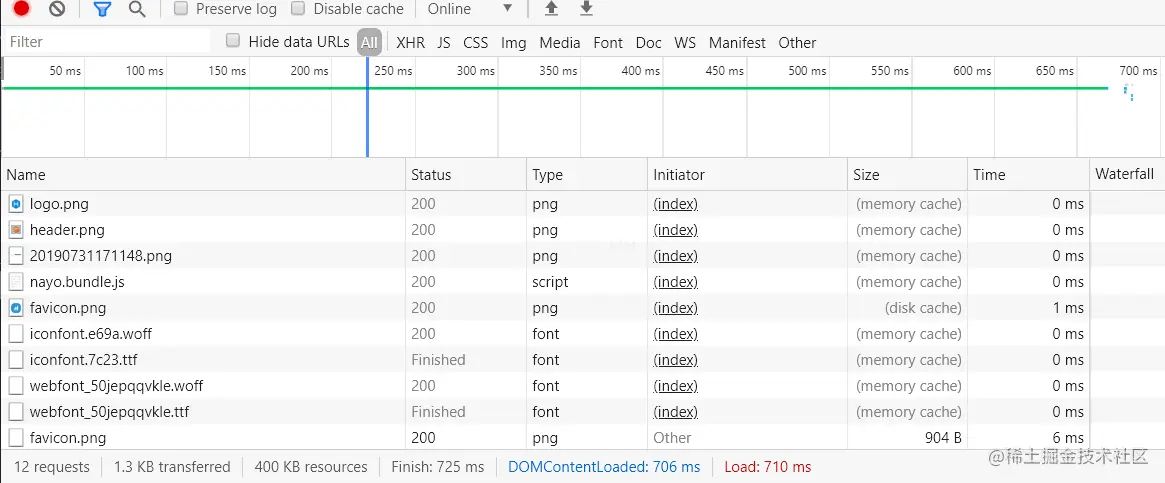
Task: Click the logo.png file icon
Action: pyautogui.click(x=16, y=204)
